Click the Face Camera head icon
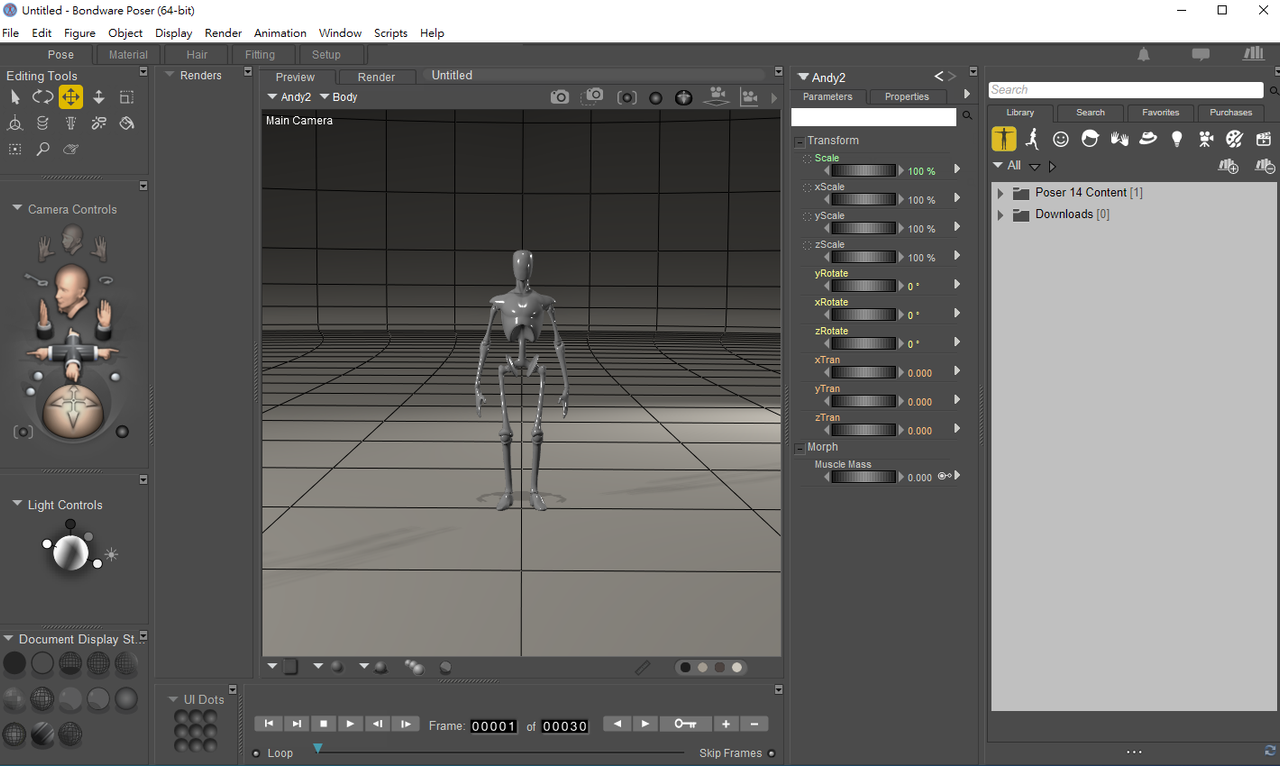This screenshot has width=1280, height=766. click(71, 238)
